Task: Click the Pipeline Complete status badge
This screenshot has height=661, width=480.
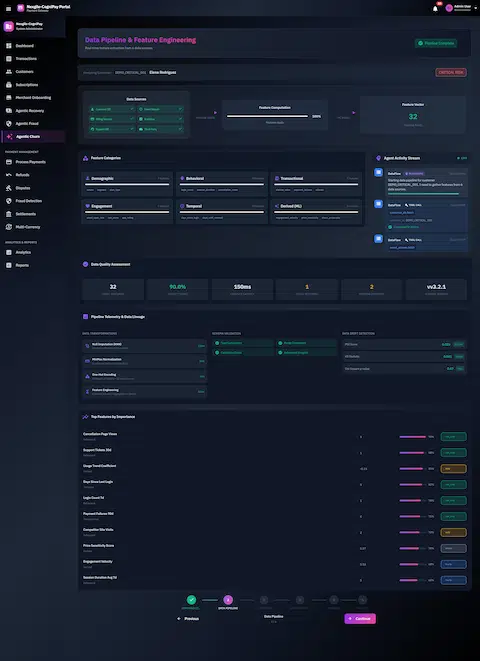Action: tap(436, 43)
